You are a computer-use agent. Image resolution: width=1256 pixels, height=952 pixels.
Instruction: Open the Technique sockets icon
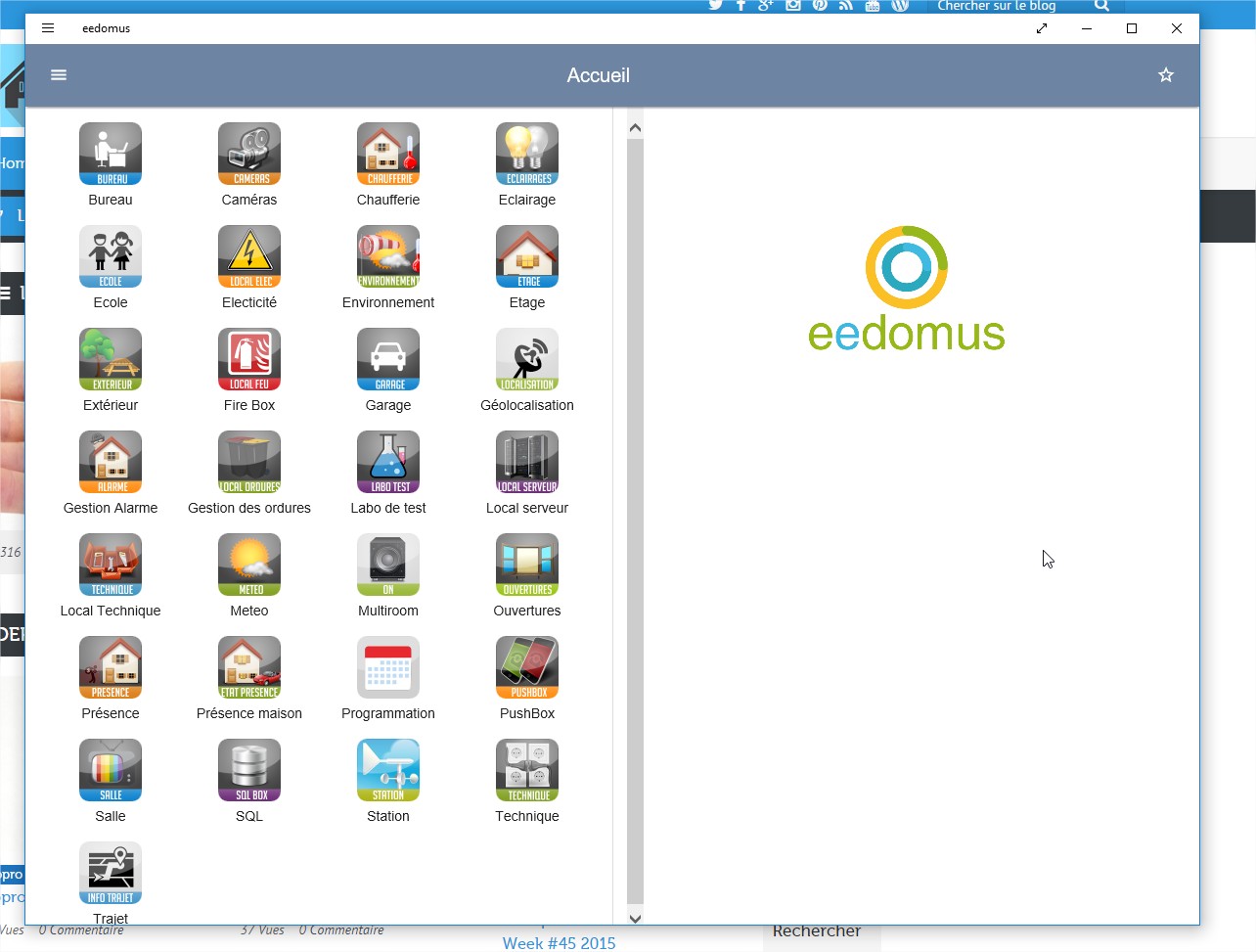pyautogui.click(x=527, y=770)
